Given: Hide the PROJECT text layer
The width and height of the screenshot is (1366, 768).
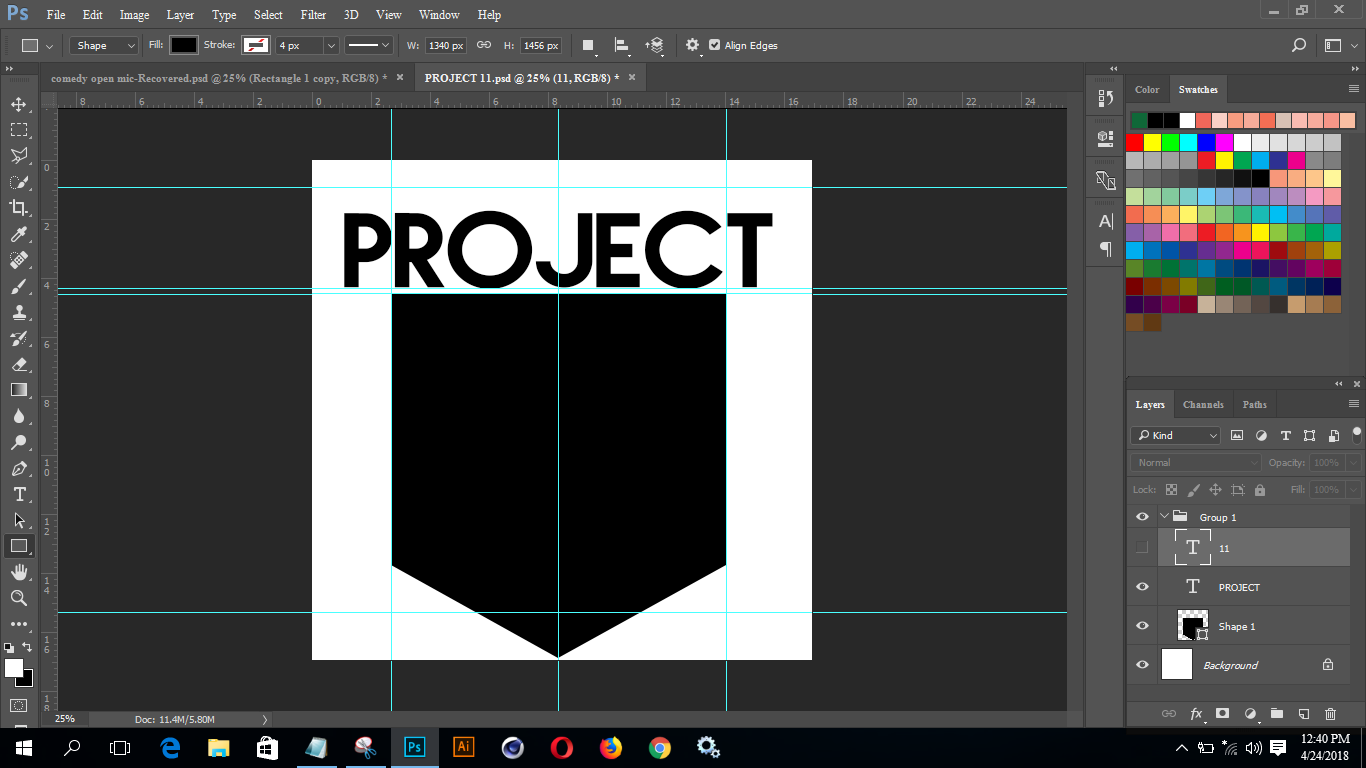Looking at the screenshot, I should tap(1142, 587).
